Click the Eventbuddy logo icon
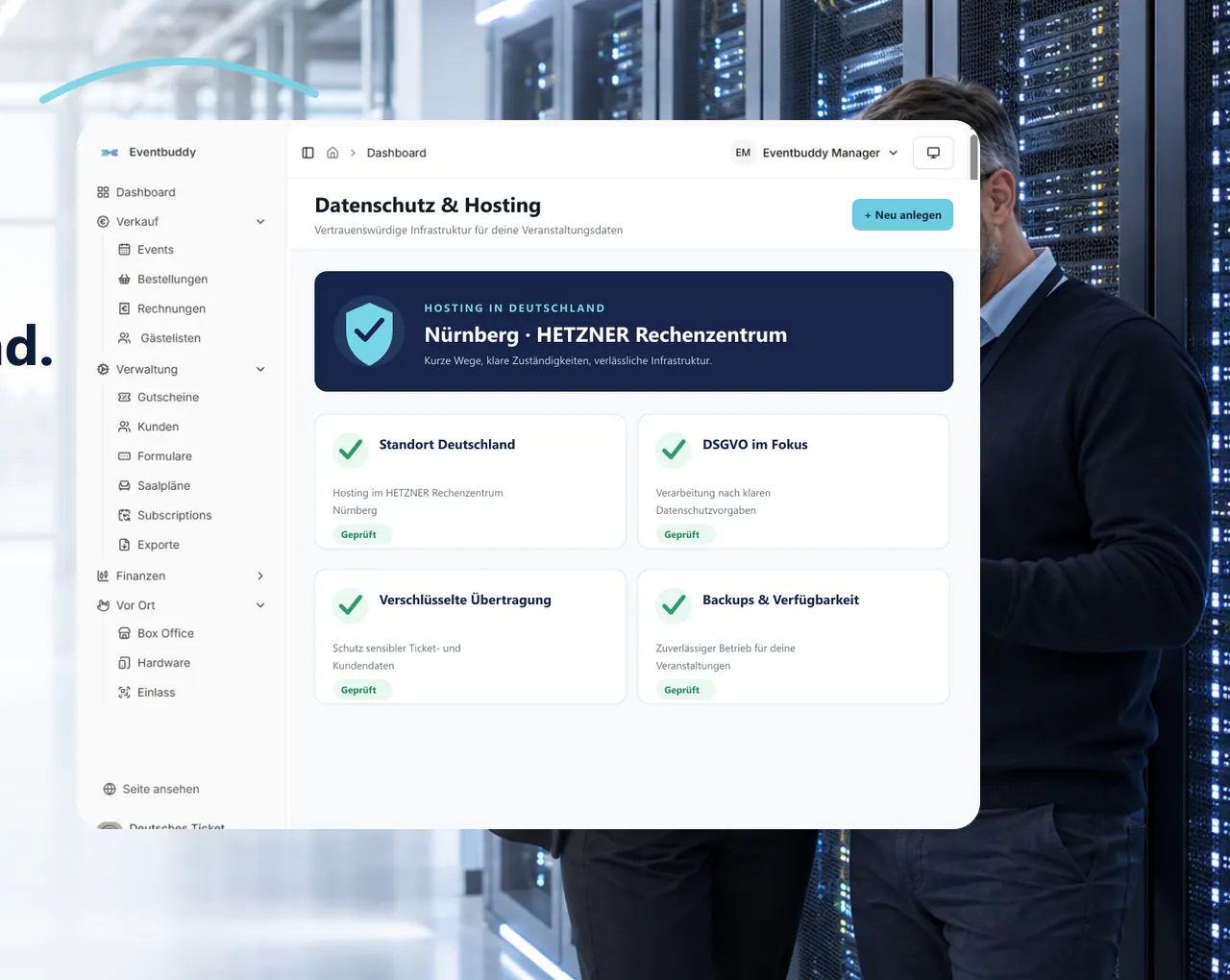Screen dimensions: 1230x980 click(110, 153)
